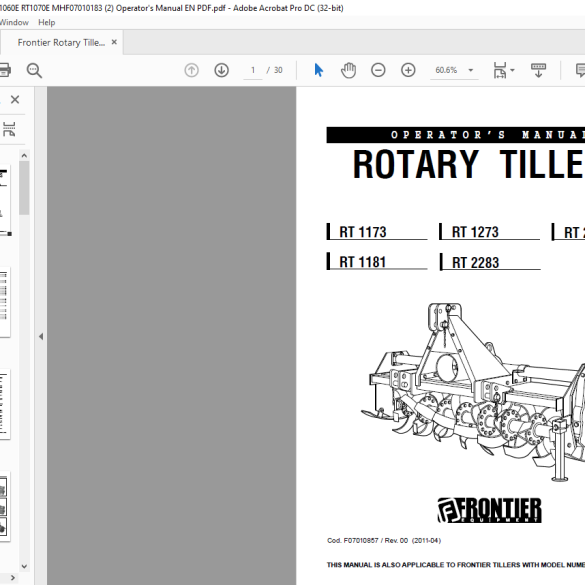
Task: Click the page number input field
Action: coord(253,70)
